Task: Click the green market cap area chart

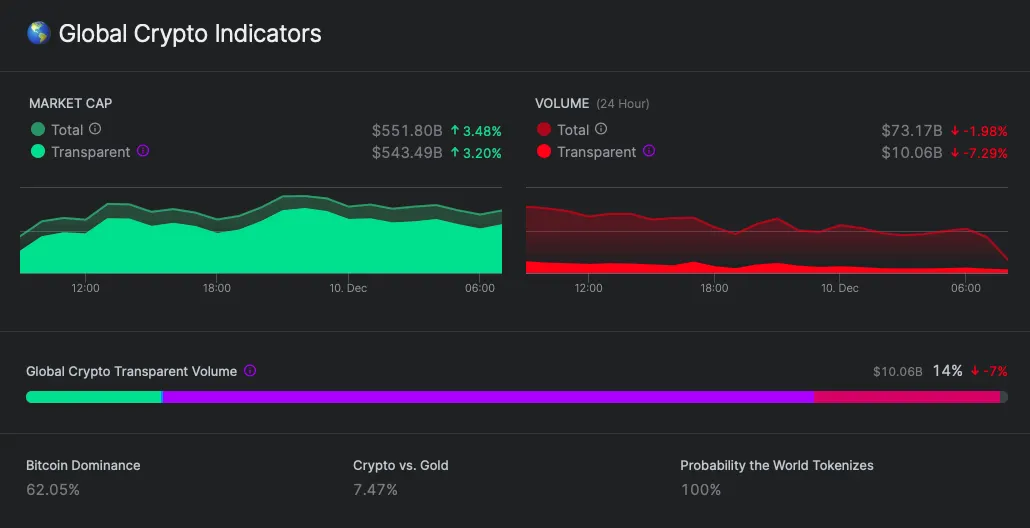Action: pos(261,235)
